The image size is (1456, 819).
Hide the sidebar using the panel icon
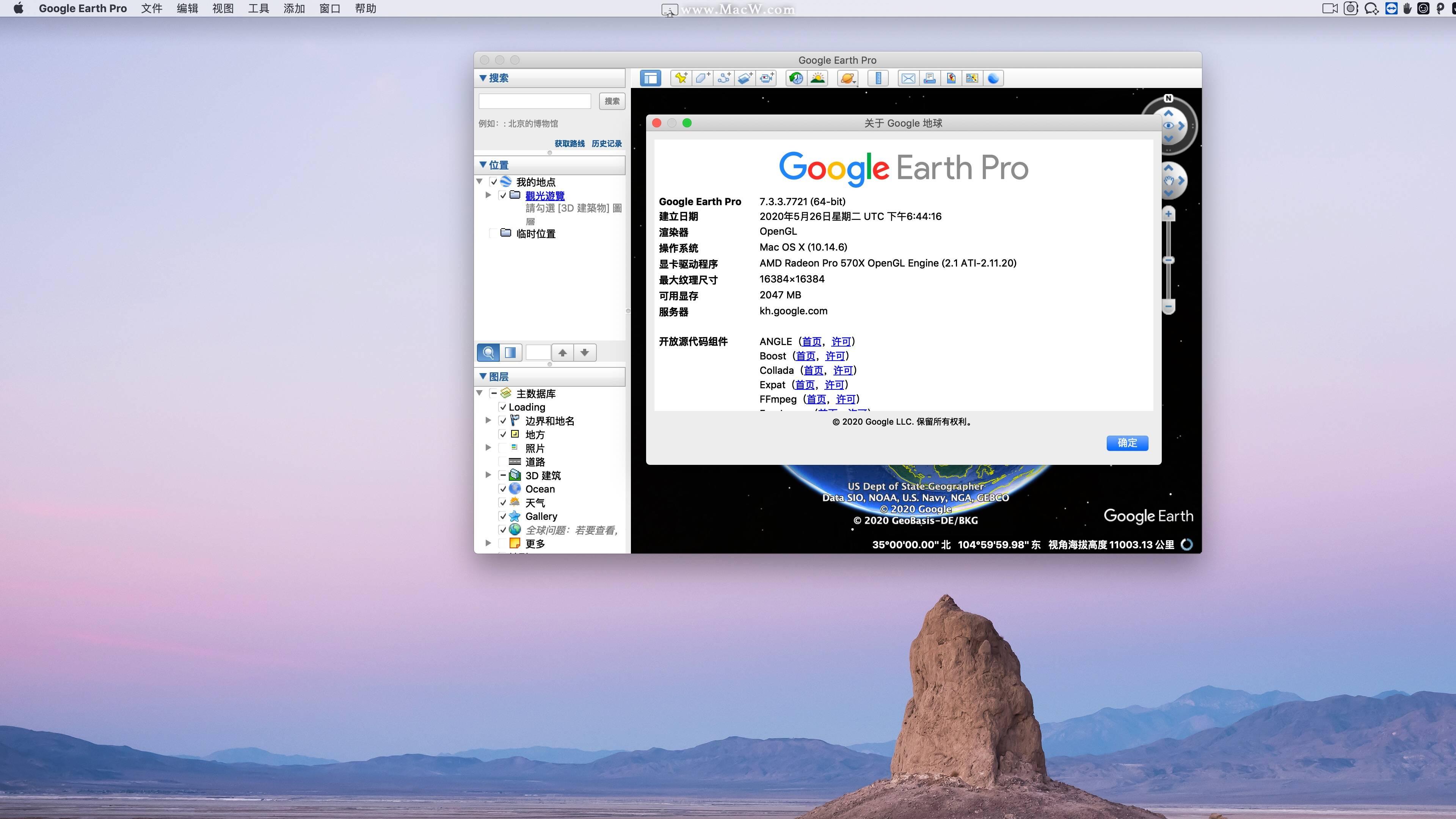[x=651, y=78]
